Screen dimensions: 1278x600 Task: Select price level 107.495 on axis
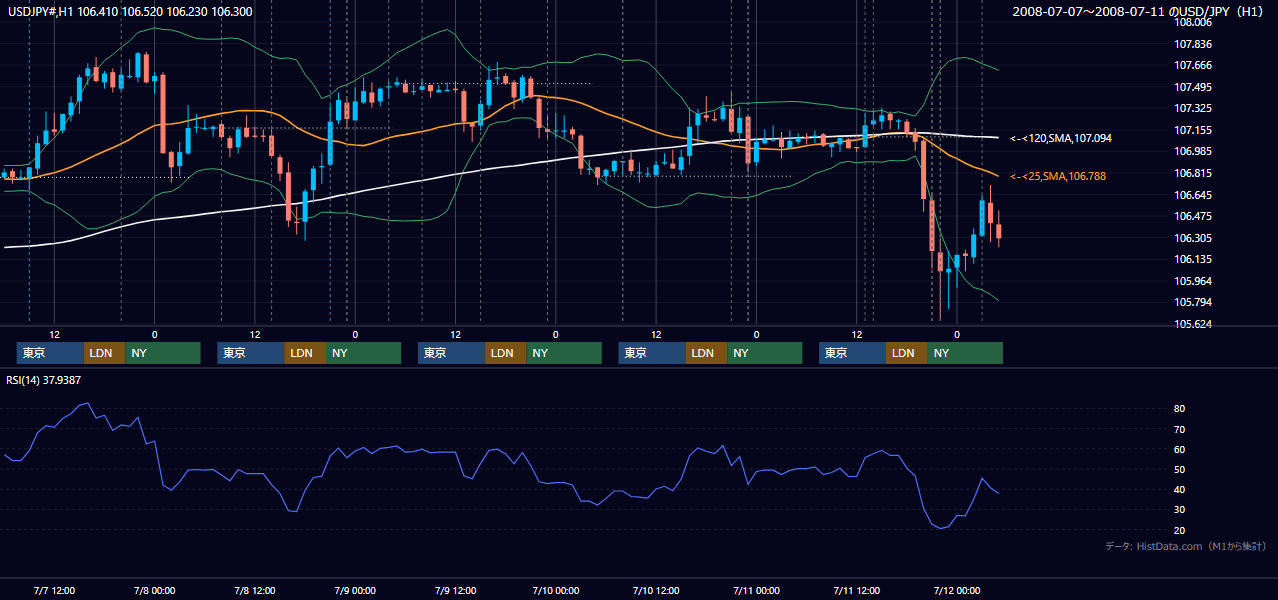point(1192,87)
